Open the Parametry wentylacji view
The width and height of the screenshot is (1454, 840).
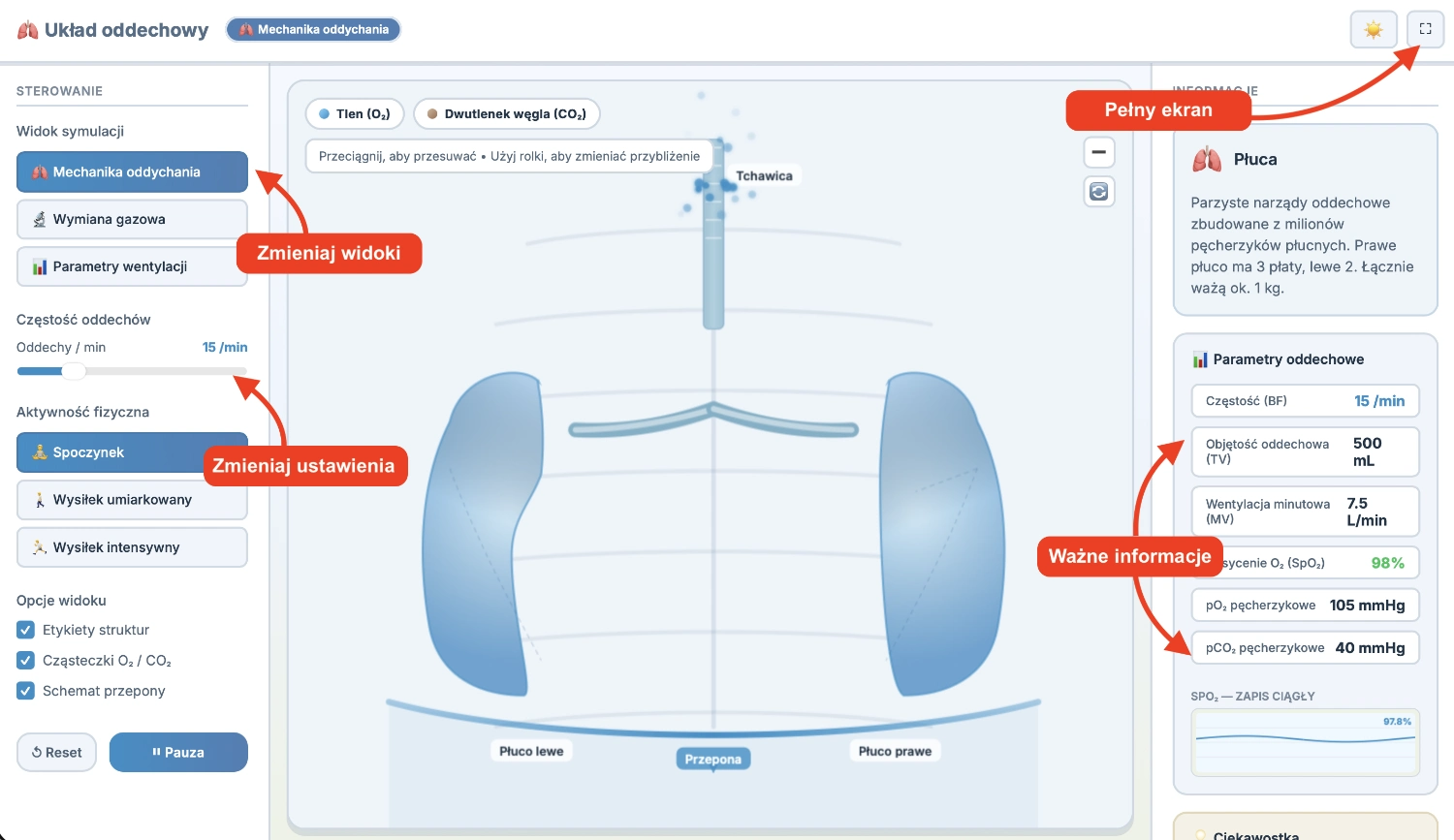click(132, 267)
